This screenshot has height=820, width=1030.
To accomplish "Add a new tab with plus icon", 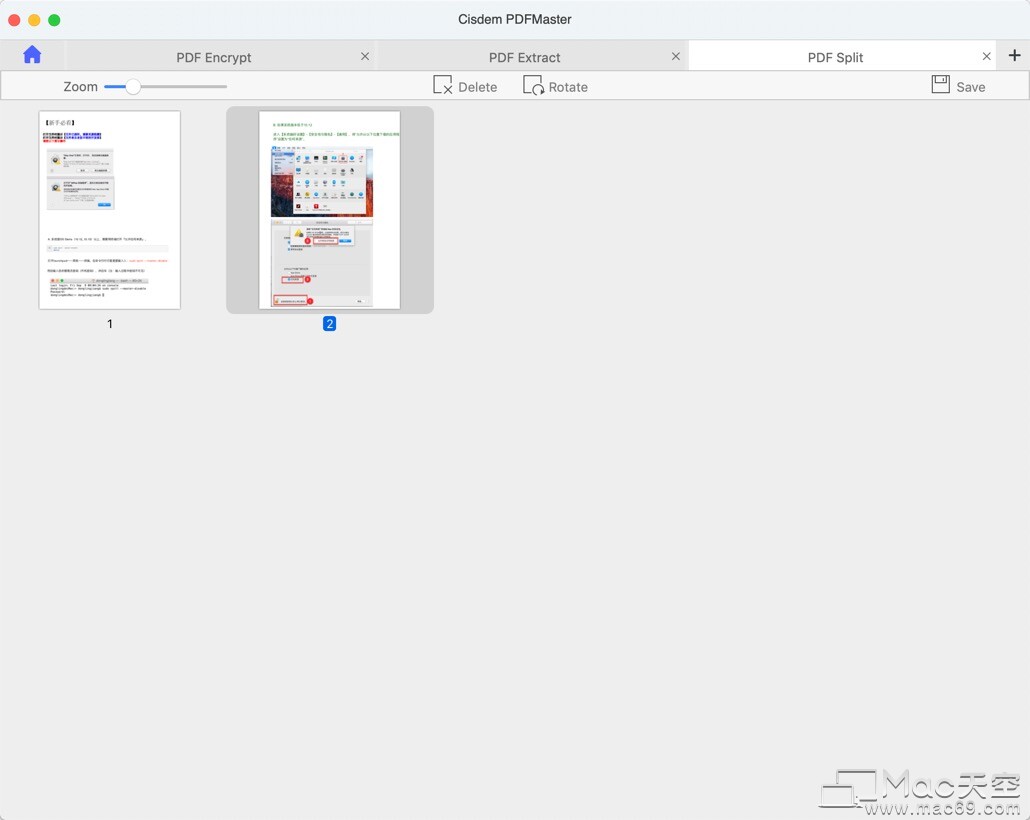I will click(1014, 55).
